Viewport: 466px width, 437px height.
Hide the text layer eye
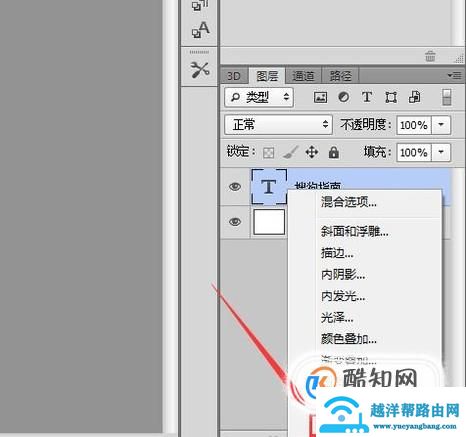pyautogui.click(x=235, y=187)
